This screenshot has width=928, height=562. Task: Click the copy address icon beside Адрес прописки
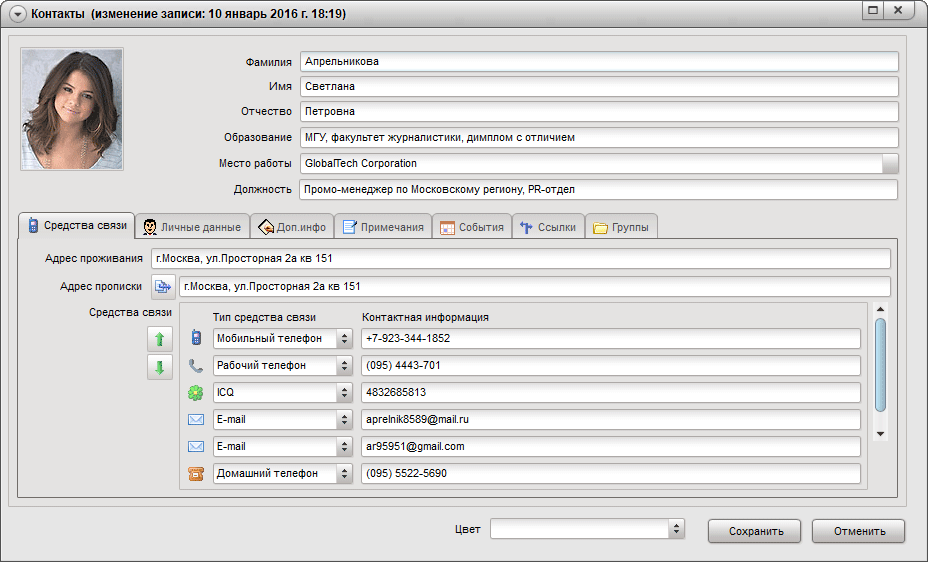(x=163, y=287)
